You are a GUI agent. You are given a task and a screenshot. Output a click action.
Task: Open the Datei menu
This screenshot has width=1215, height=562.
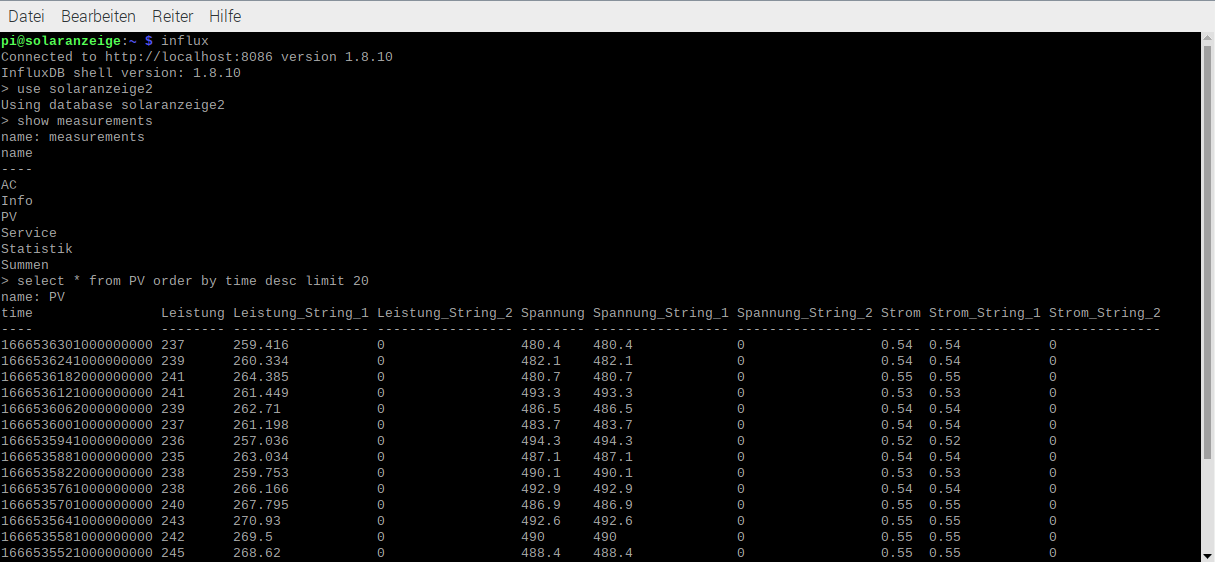26,16
